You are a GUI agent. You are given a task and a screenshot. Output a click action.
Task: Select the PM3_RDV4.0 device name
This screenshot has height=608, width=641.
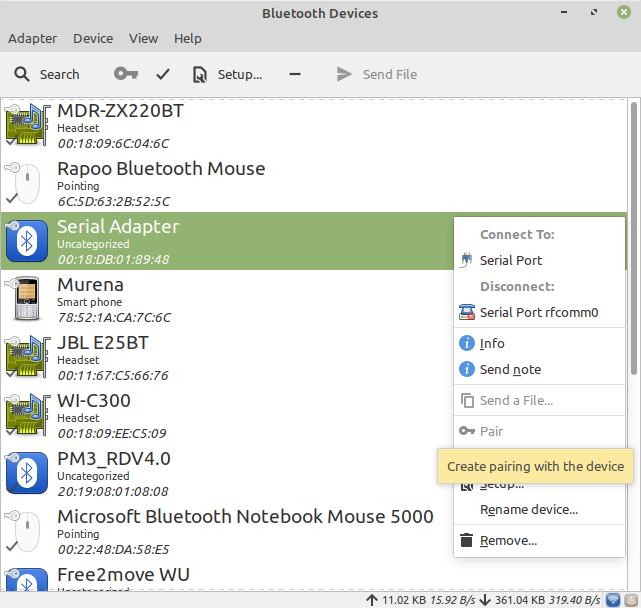(x=114, y=459)
